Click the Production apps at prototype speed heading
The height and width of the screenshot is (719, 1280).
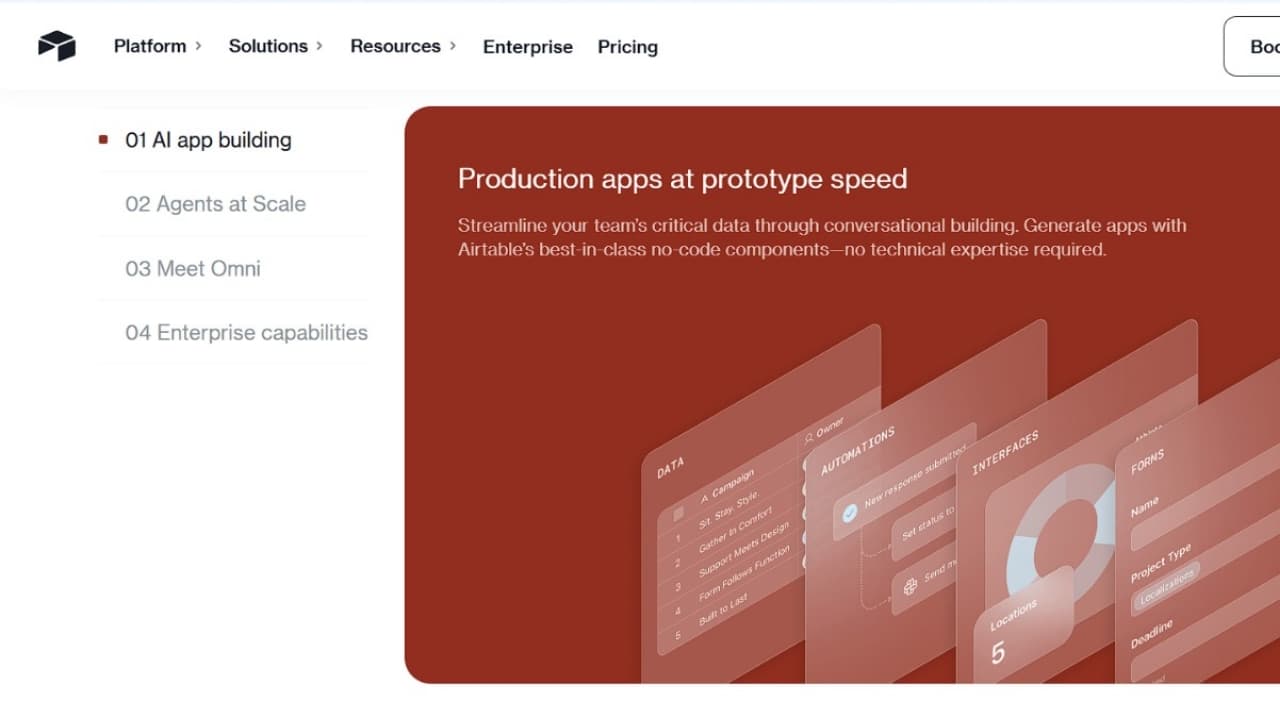[x=683, y=179]
